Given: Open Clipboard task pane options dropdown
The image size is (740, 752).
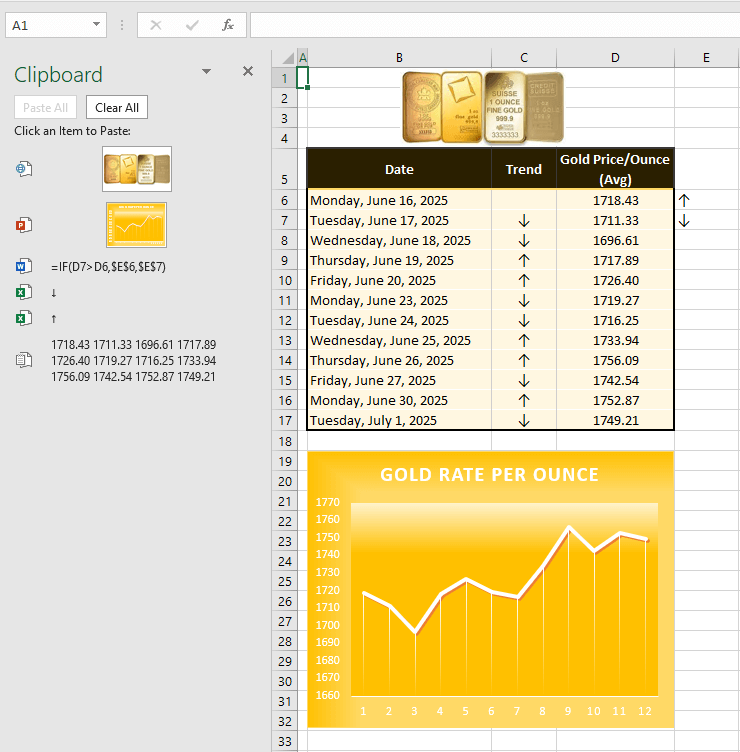Looking at the screenshot, I should tap(206, 72).
